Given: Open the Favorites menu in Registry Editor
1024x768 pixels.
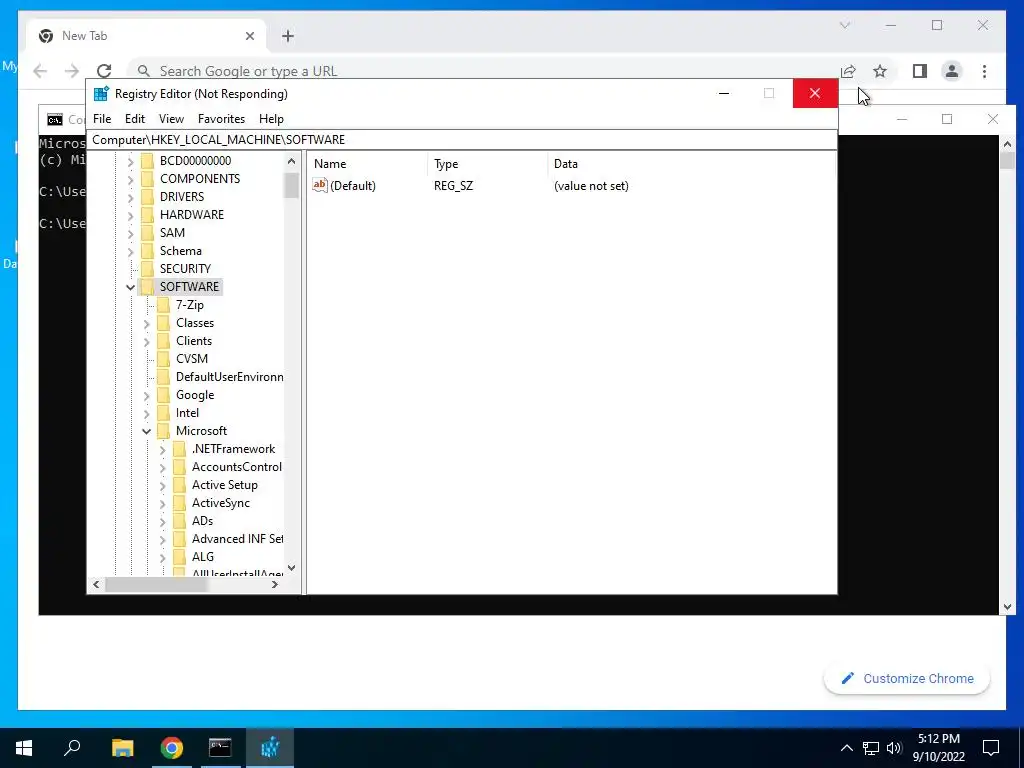Looking at the screenshot, I should [221, 119].
